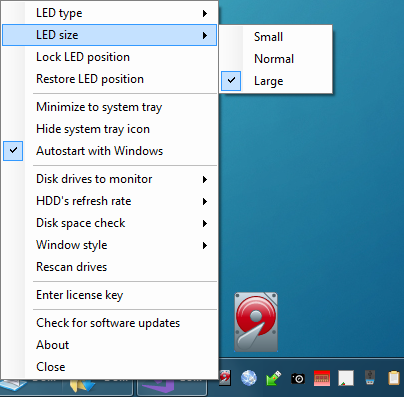Expand the LED size submenu

(x=109, y=35)
